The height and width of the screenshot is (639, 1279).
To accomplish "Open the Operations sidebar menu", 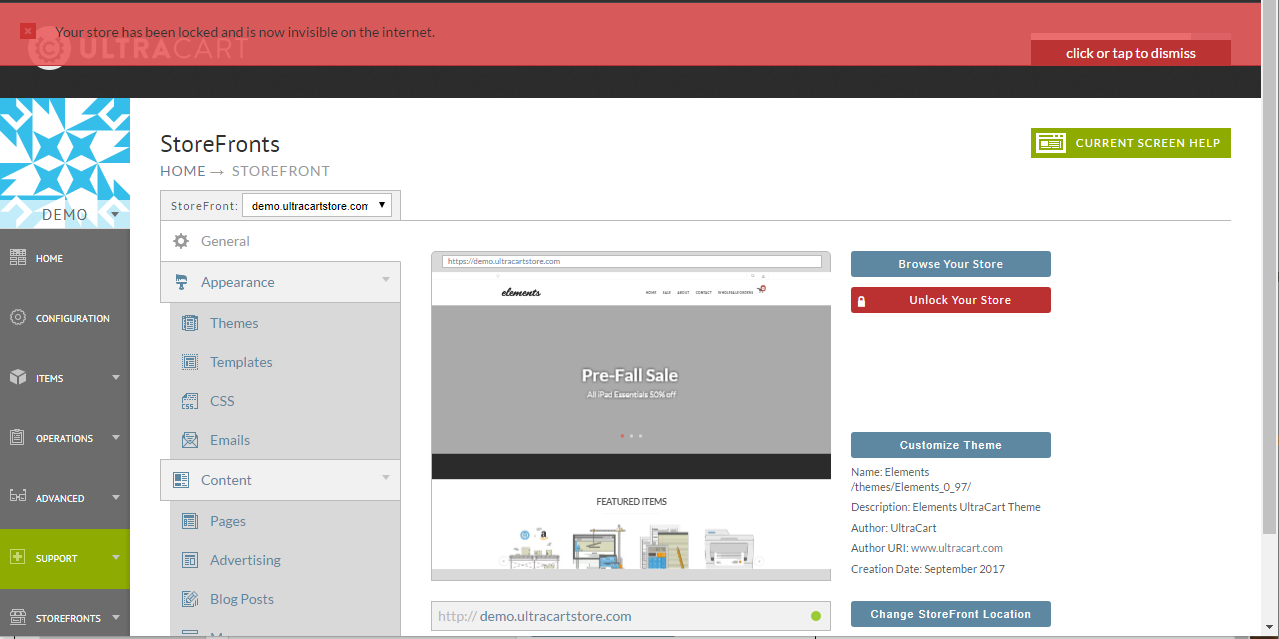I will [65, 438].
